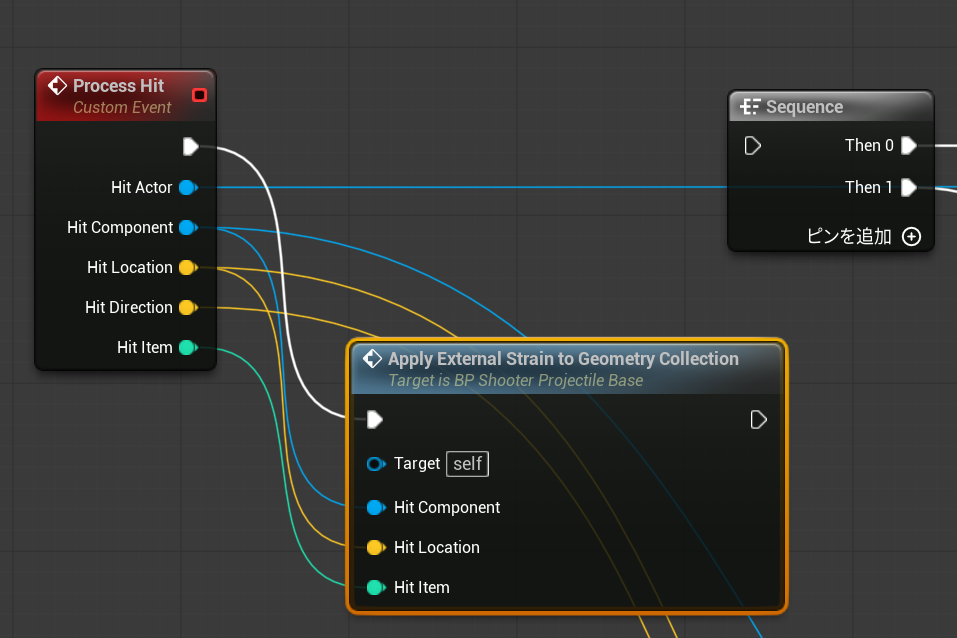Viewport: 957px width, 638px height.
Task: Click Process Hit's Hit Item output pin
Action: point(187,347)
